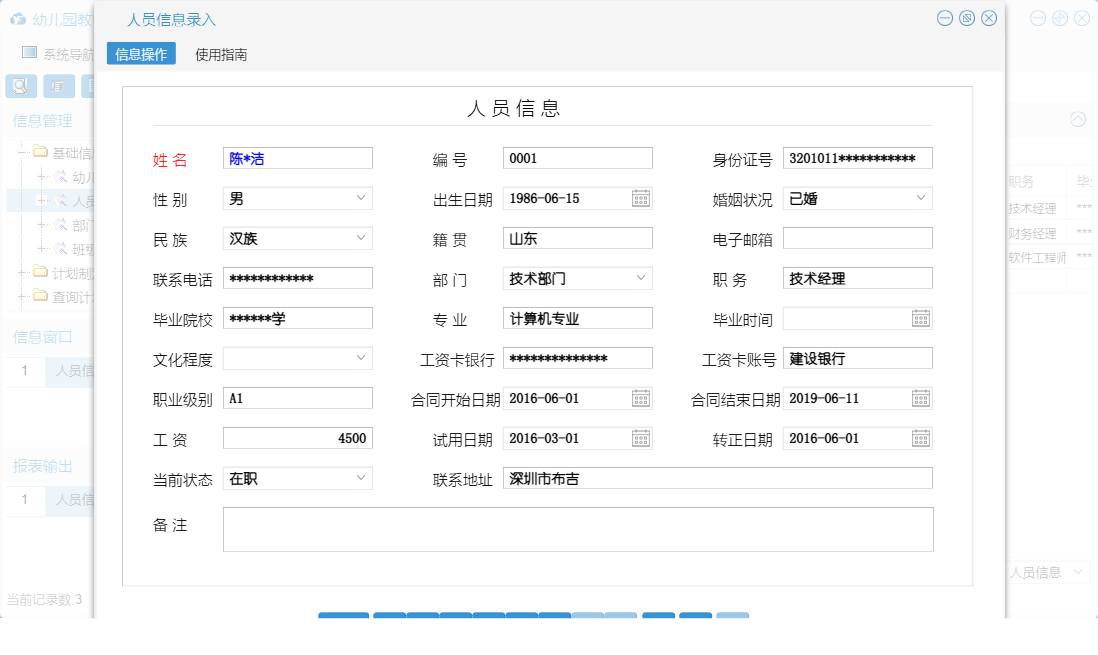Click the leftmost blue button below the form
1098x655 pixels.
[x=343, y=618]
